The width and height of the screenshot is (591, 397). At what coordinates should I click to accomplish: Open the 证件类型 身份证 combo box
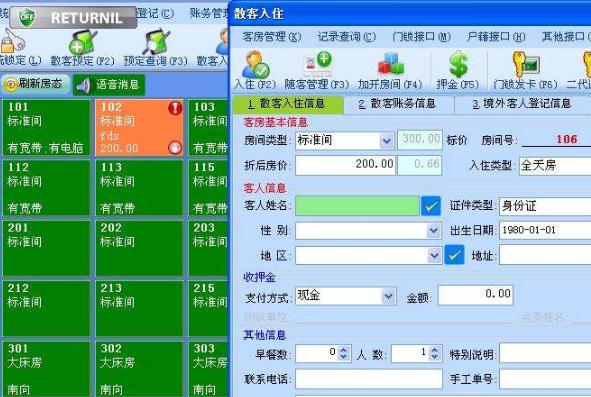(x=545, y=206)
